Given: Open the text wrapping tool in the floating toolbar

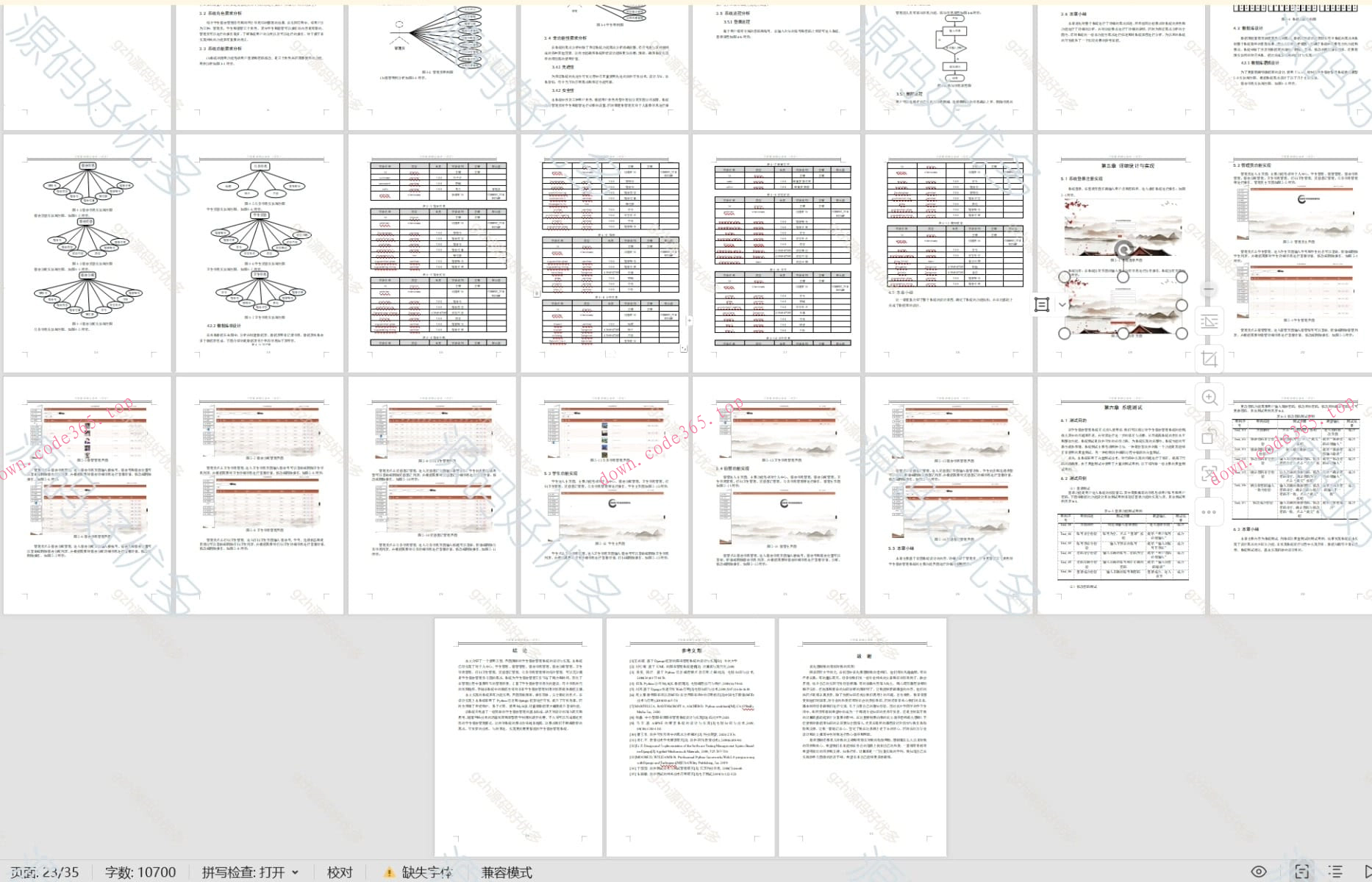Looking at the screenshot, I should pos(1209,322).
